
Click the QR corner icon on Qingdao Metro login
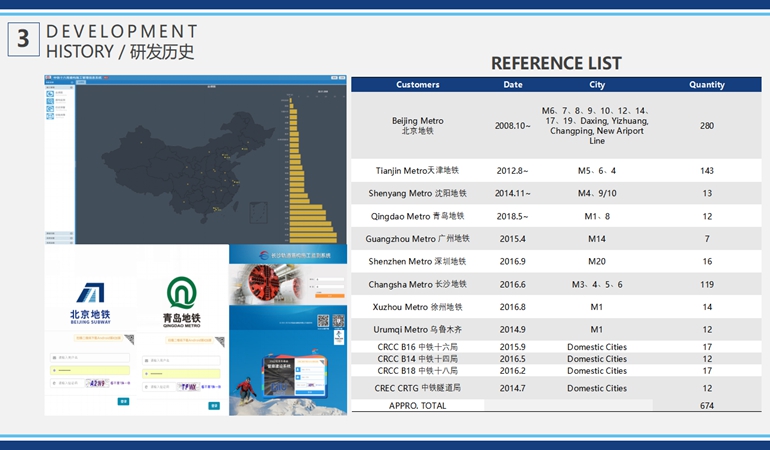(x=220, y=341)
